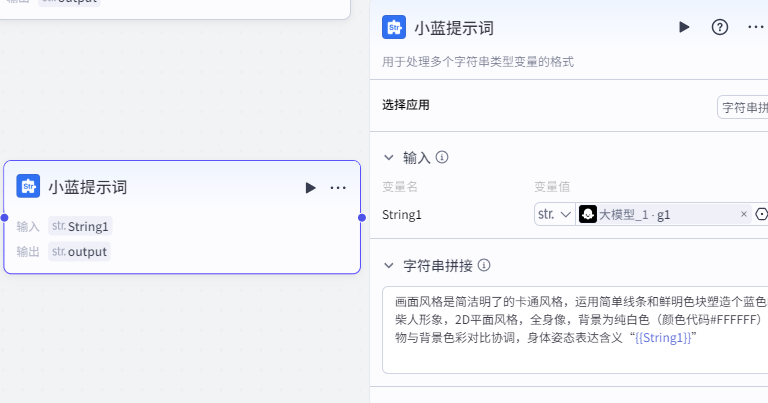Viewport: 768px width, 403px height.
Task: Click the Str icon in the right panel header
Action: (x=394, y=27)
